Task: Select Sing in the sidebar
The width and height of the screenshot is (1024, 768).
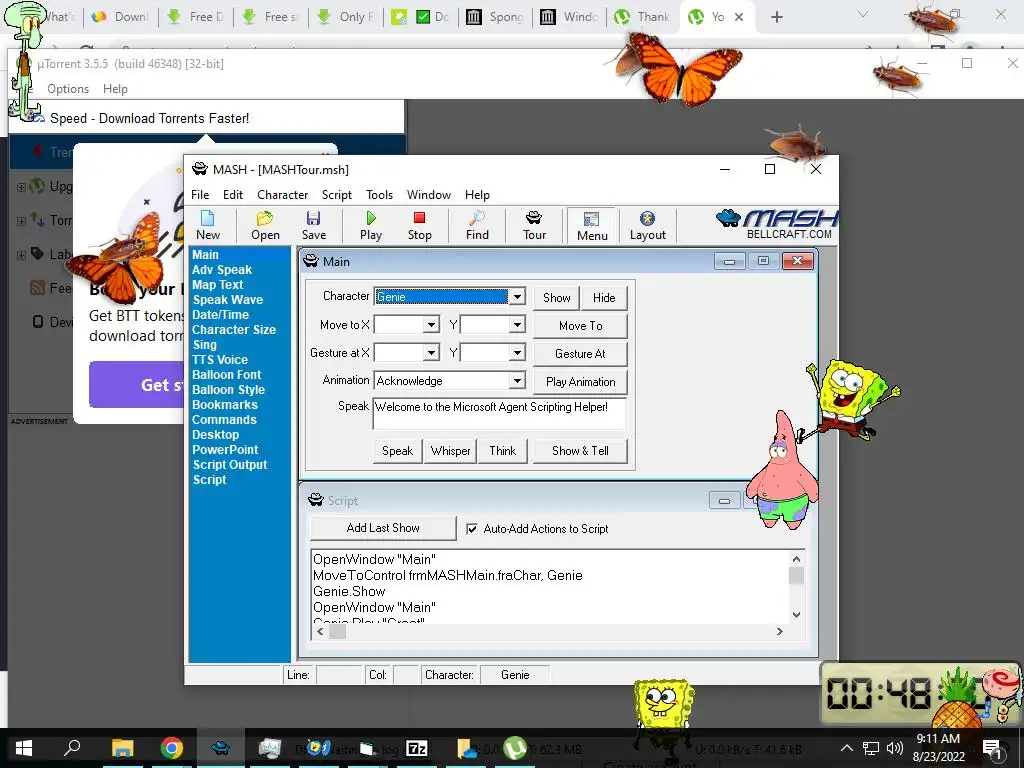Action: click(204, 345)
